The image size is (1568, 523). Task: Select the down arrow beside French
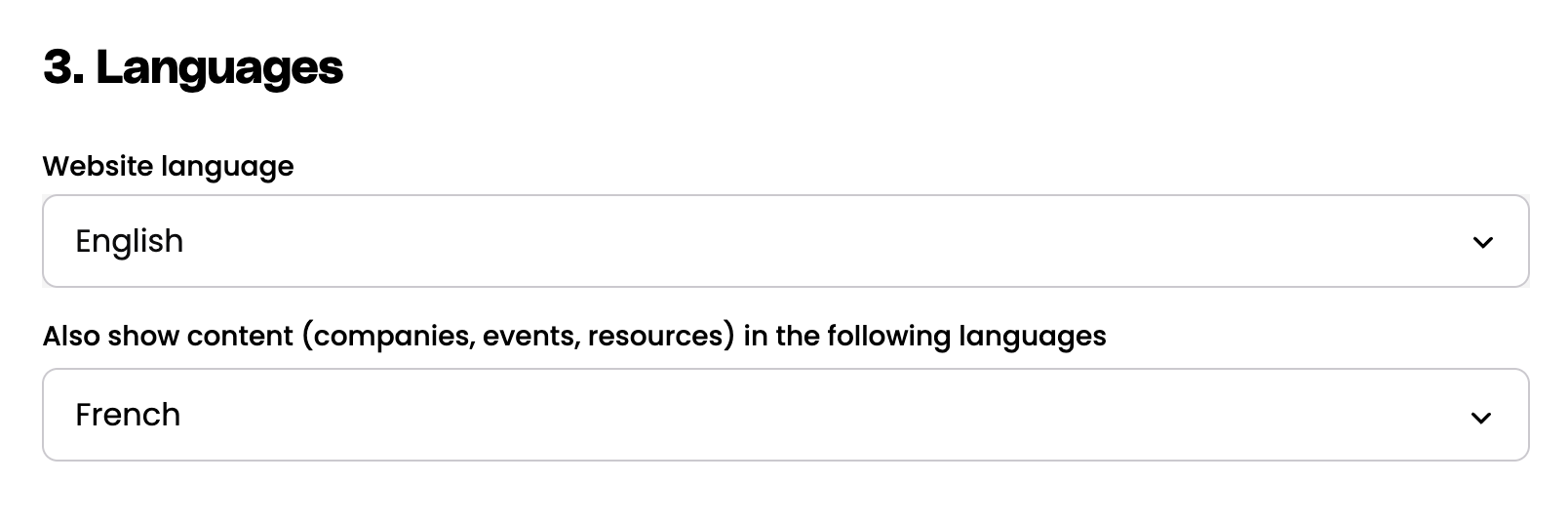point(1480,418)
